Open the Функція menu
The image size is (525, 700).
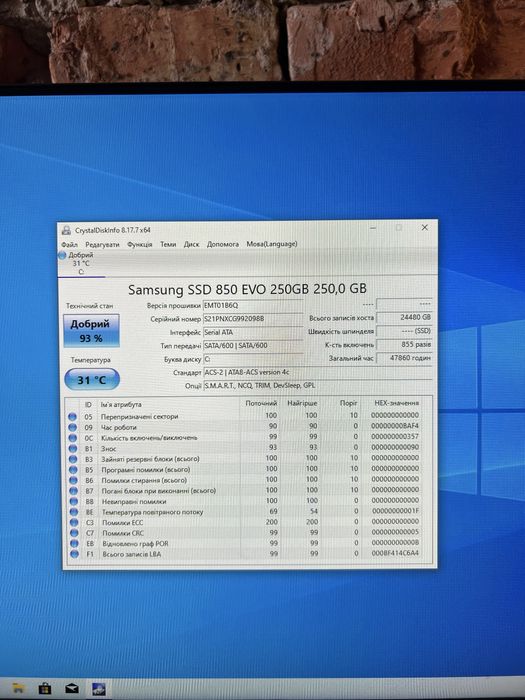(x=140, y=245)
